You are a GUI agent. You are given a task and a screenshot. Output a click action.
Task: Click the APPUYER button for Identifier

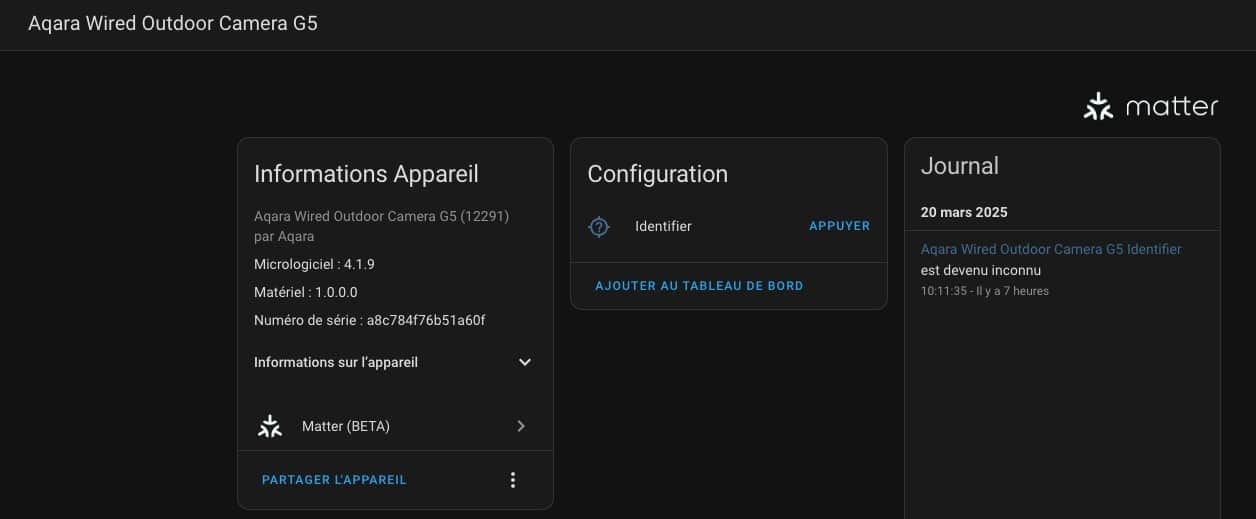839,226
